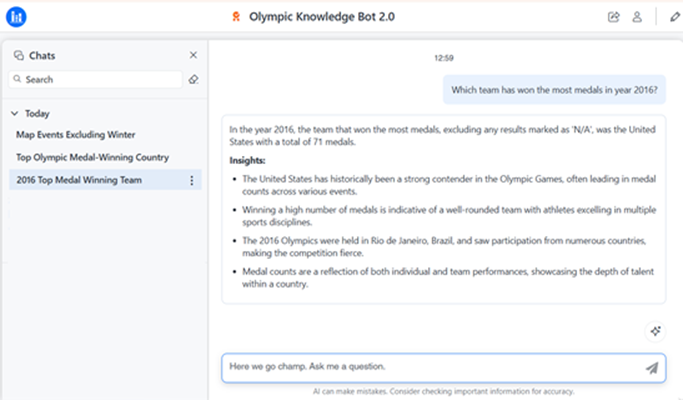Image resolution: width=683 pixels, height=400 pixels.
Task: Open the user profile icon
Action: [x=637, y=17]
